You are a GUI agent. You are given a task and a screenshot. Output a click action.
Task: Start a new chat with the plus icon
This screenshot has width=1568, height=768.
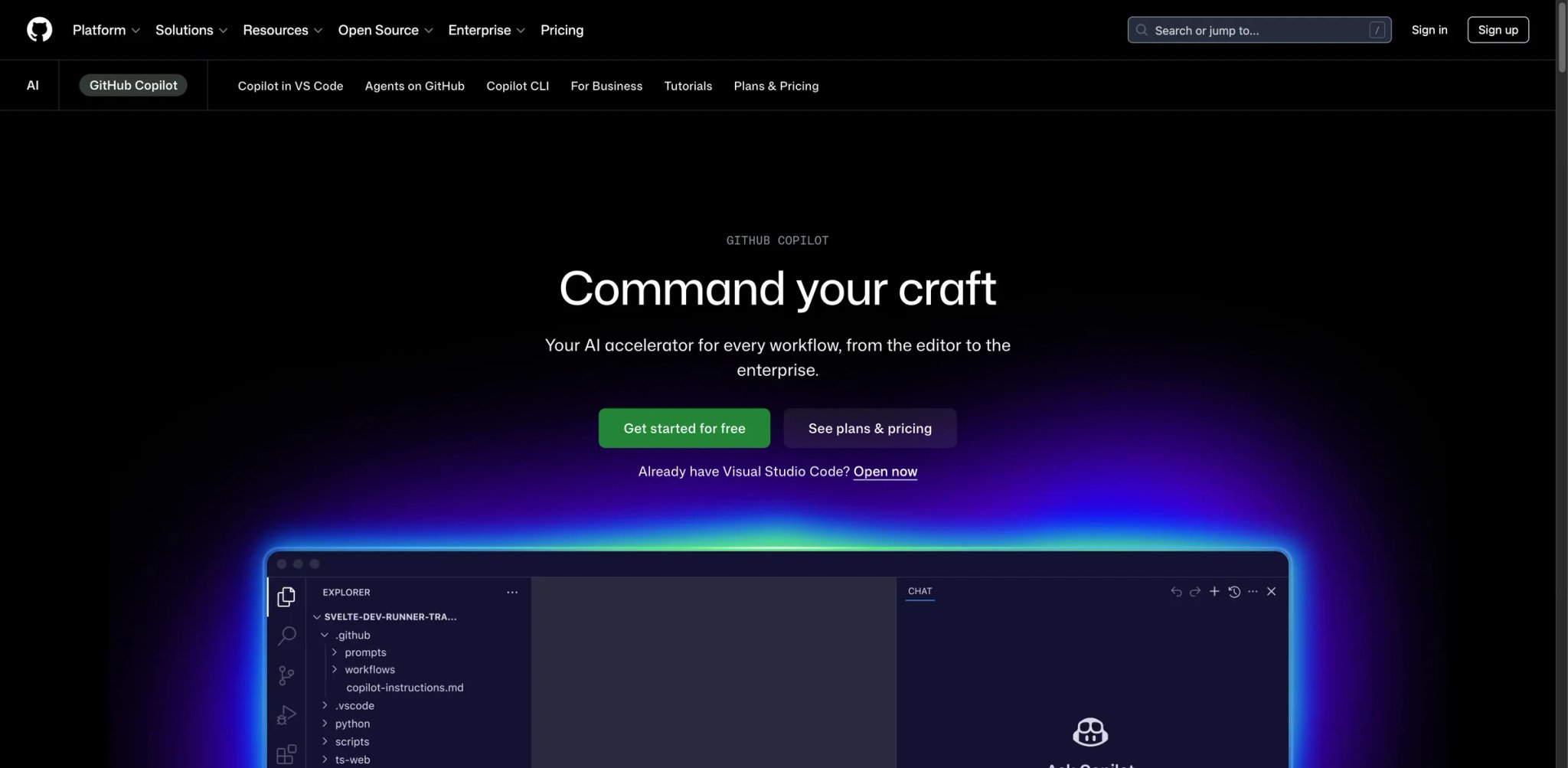(1214, 591)
